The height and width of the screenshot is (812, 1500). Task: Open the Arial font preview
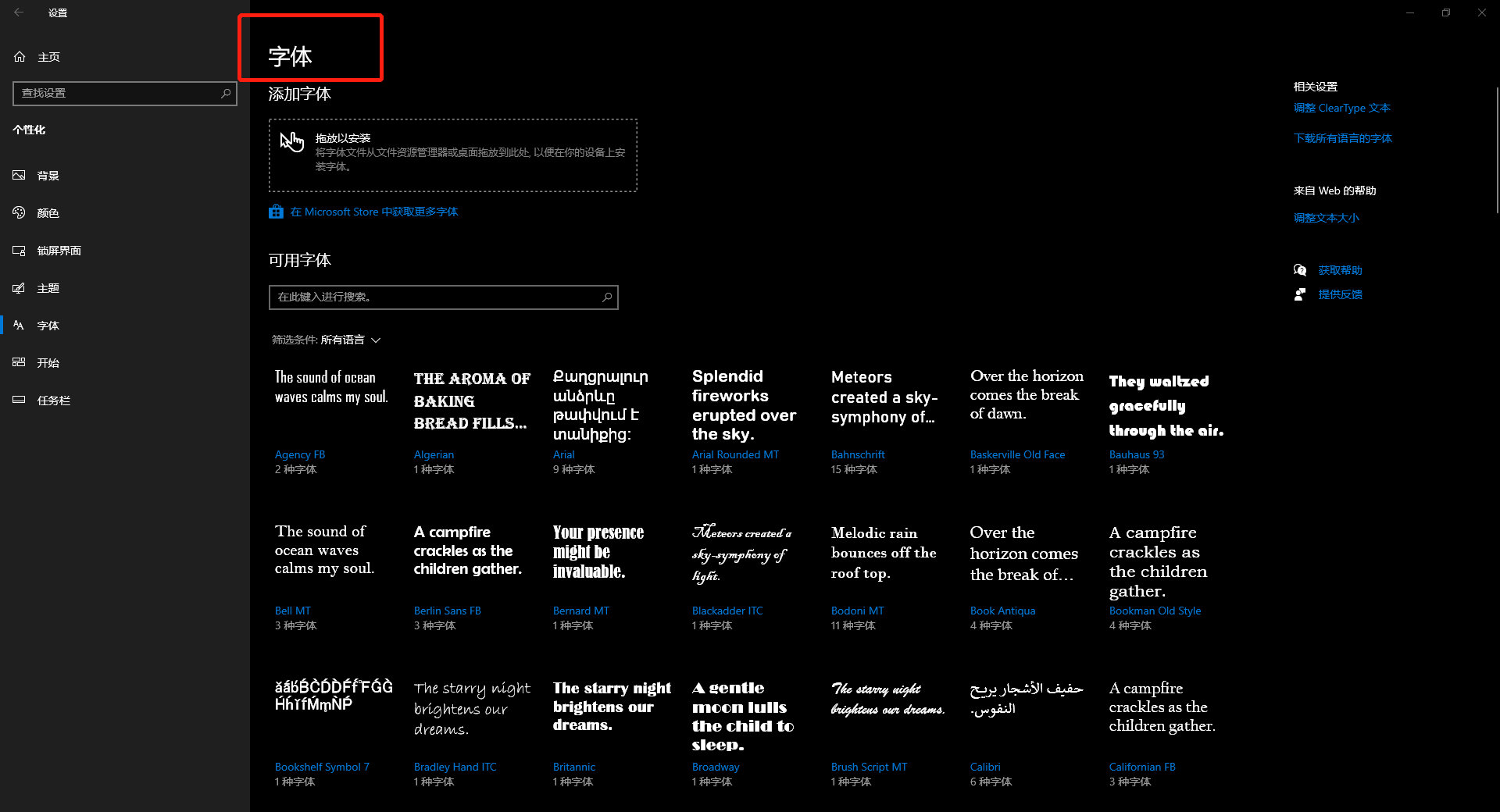click(610, 422)
